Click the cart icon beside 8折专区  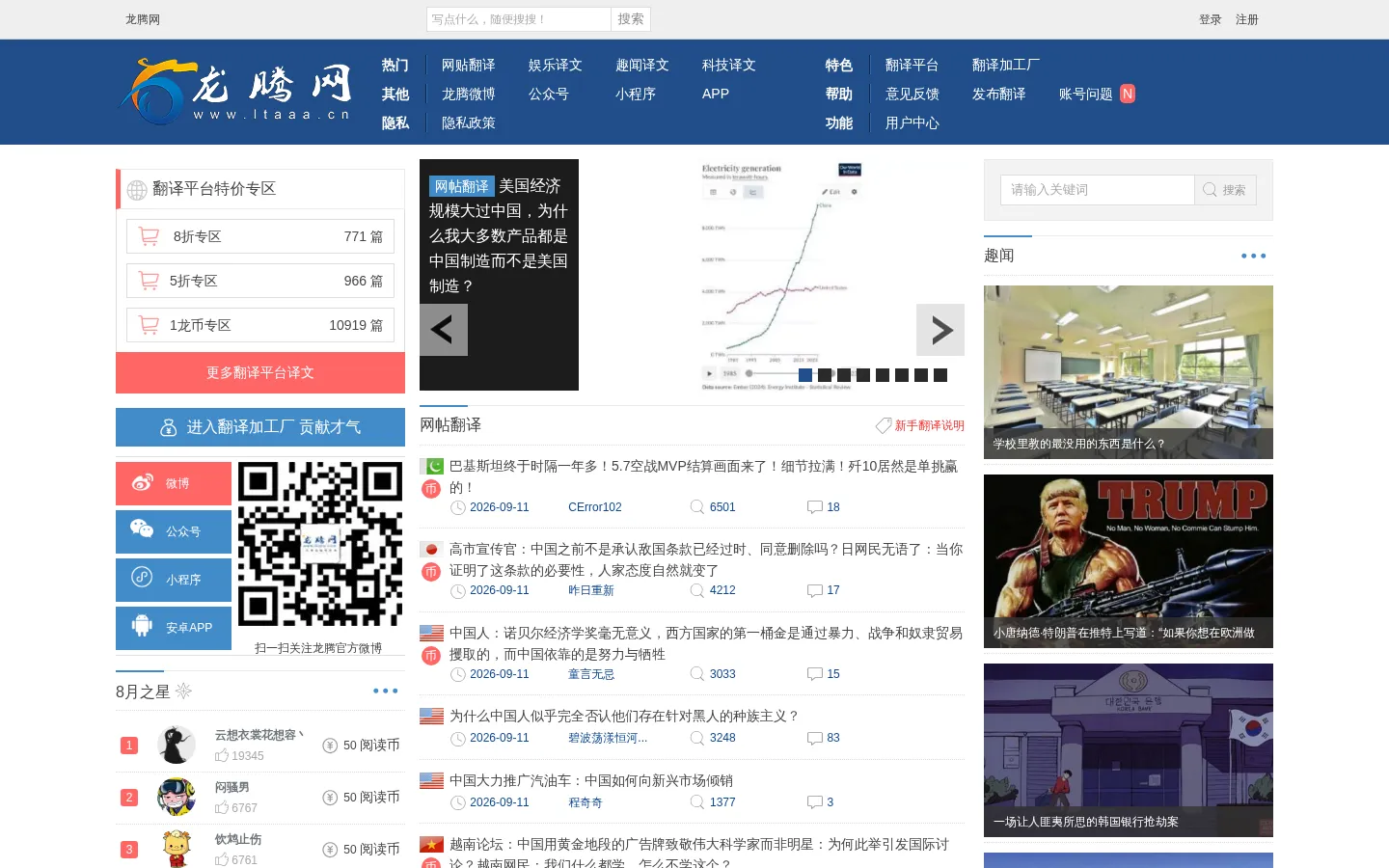tap(149, 236)
